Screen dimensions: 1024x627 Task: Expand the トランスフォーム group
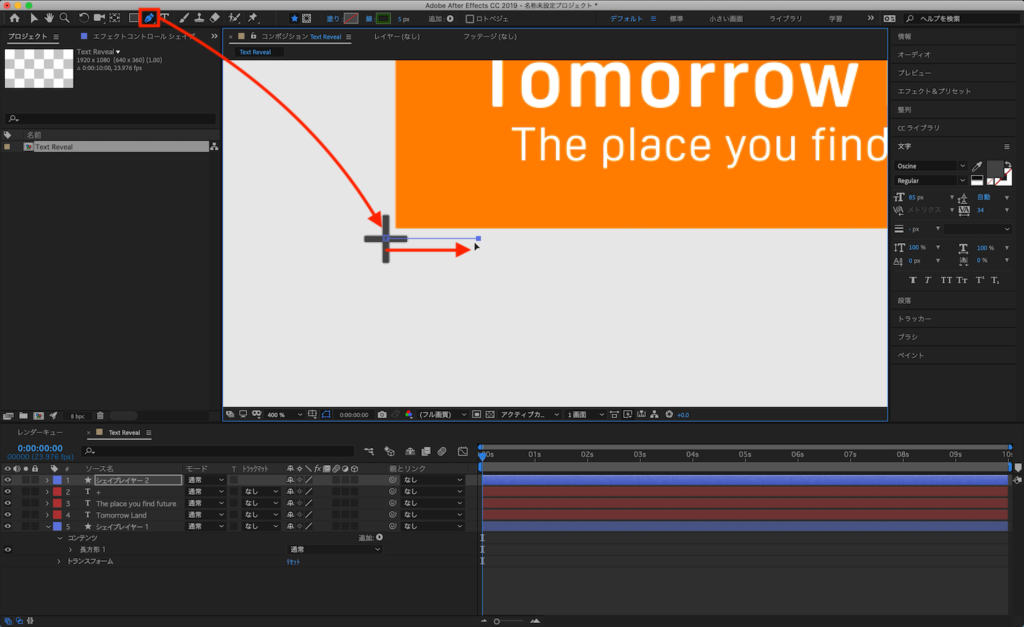point(59,562)
